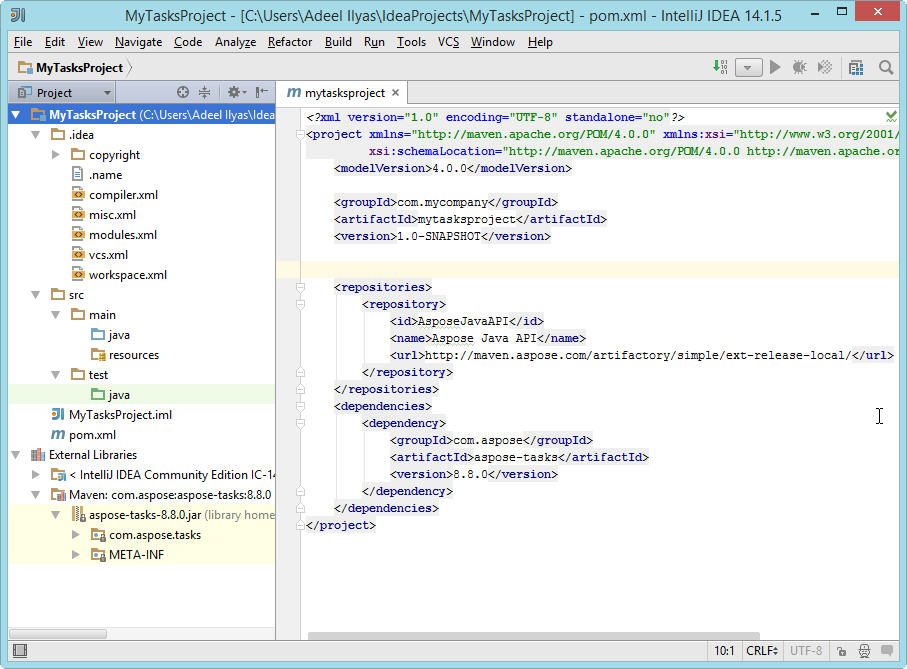Hide the Project tool window panel
The image size is (907, 669).
coord(261,92)
